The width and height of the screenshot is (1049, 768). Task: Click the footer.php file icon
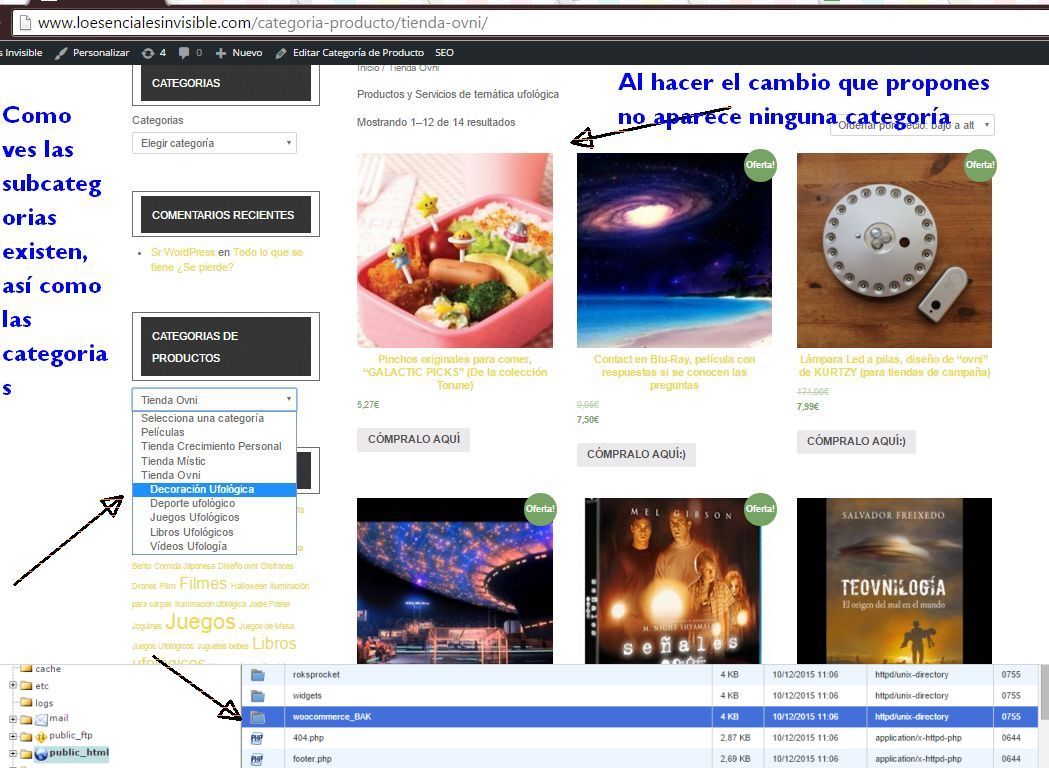pyautogui.click(x=257, y=759)
